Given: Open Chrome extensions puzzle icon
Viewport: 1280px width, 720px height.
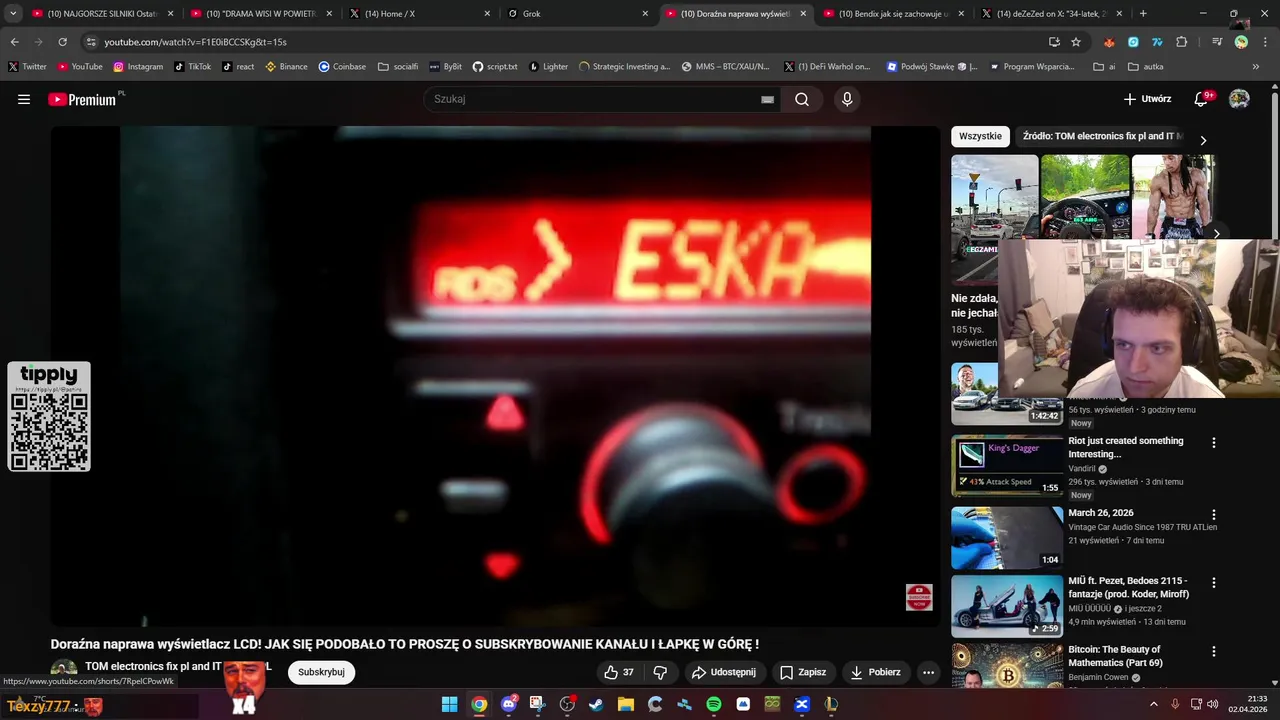Looking at the screenshot, I should (x=1182, y=42).
